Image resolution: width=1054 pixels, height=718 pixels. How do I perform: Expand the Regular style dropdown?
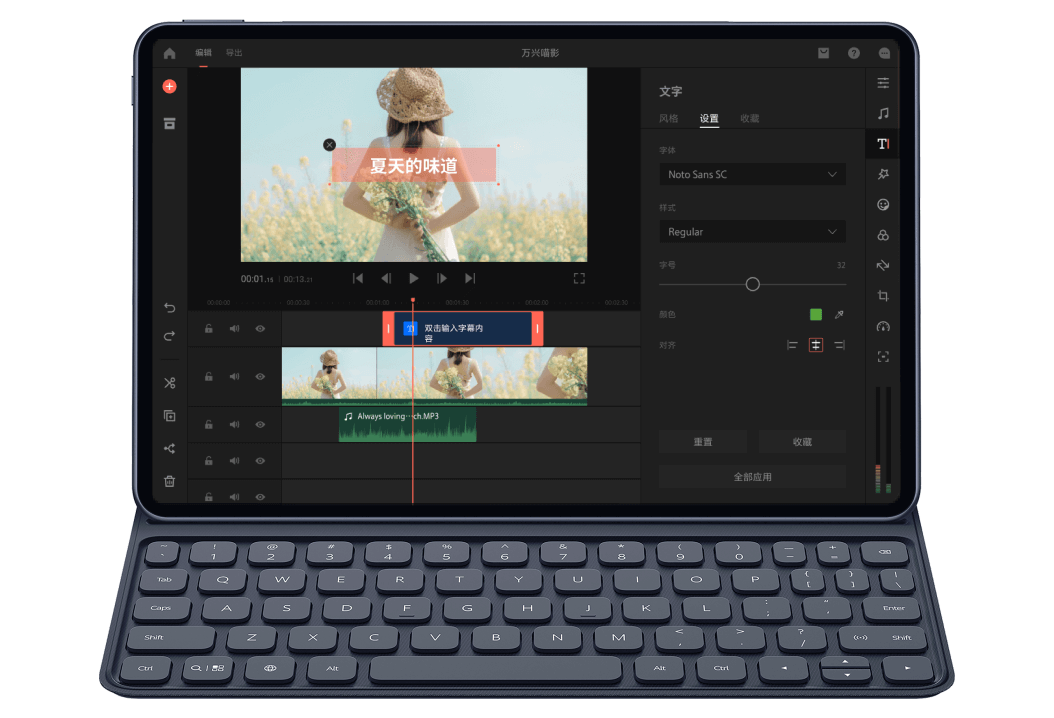pyautogui.click(x=752, y=232)
